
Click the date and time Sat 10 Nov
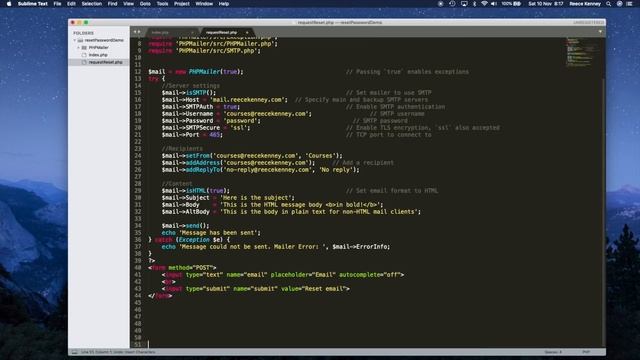[546, 4]
